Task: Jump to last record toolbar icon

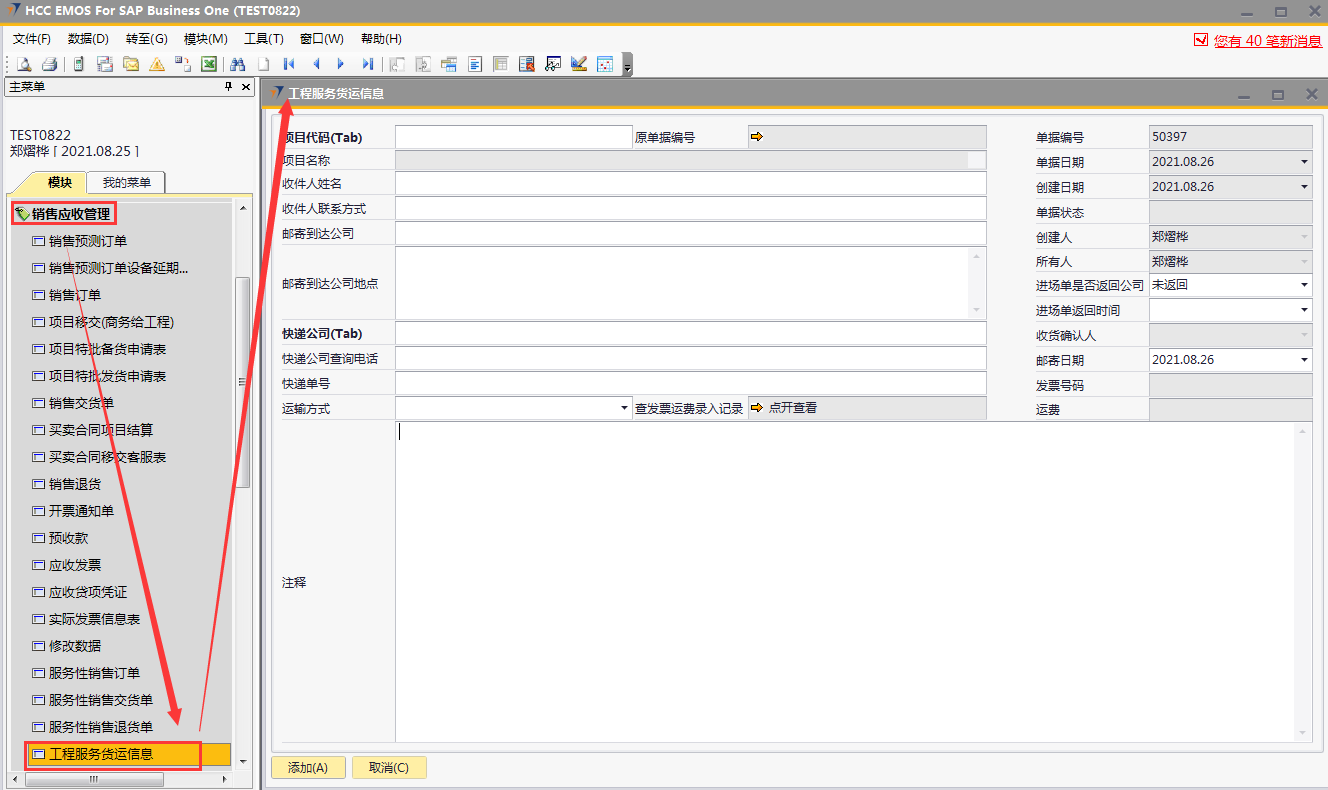Action: (x=367, y=64)
